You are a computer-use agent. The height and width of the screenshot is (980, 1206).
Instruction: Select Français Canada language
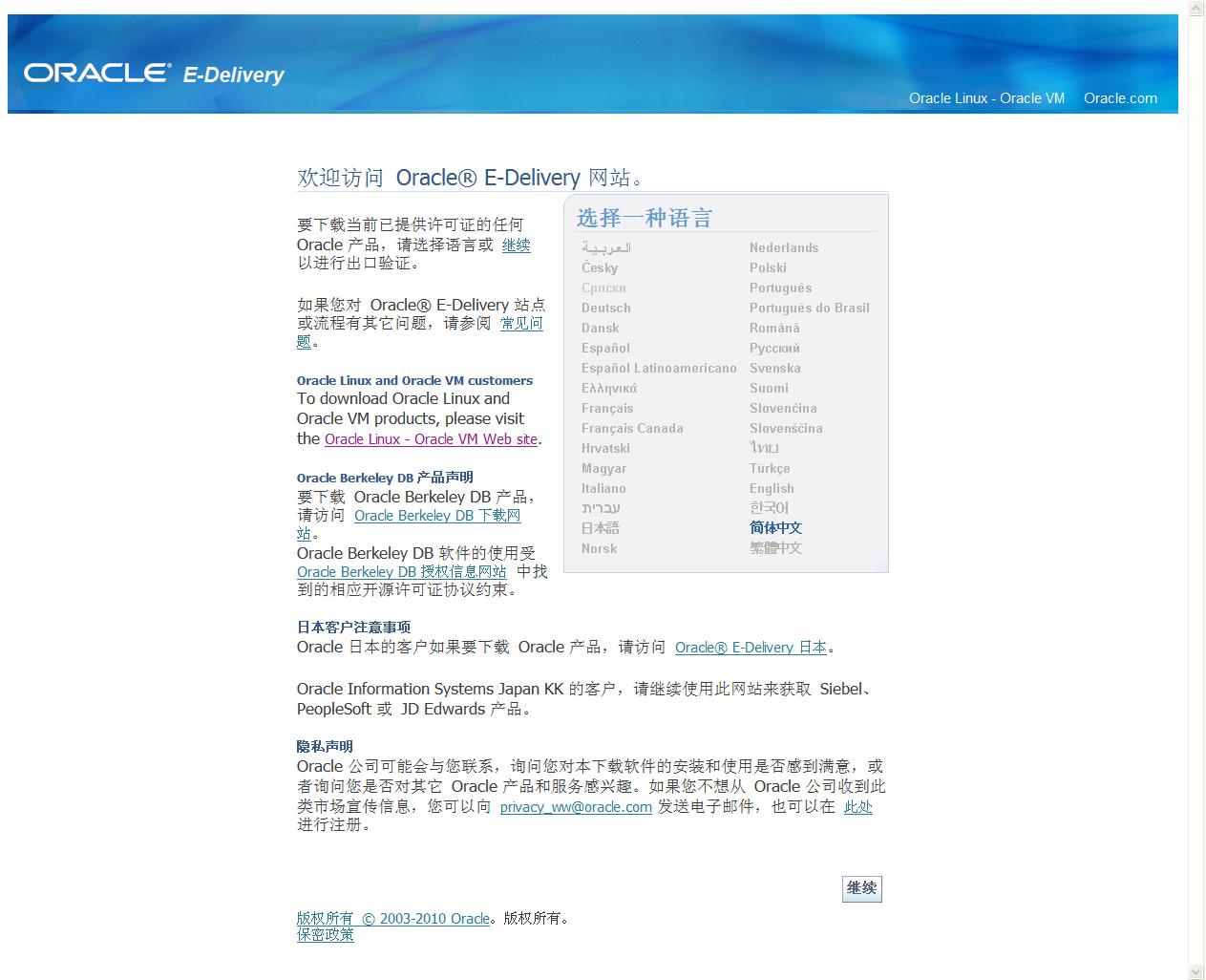[x=632, y=428]
